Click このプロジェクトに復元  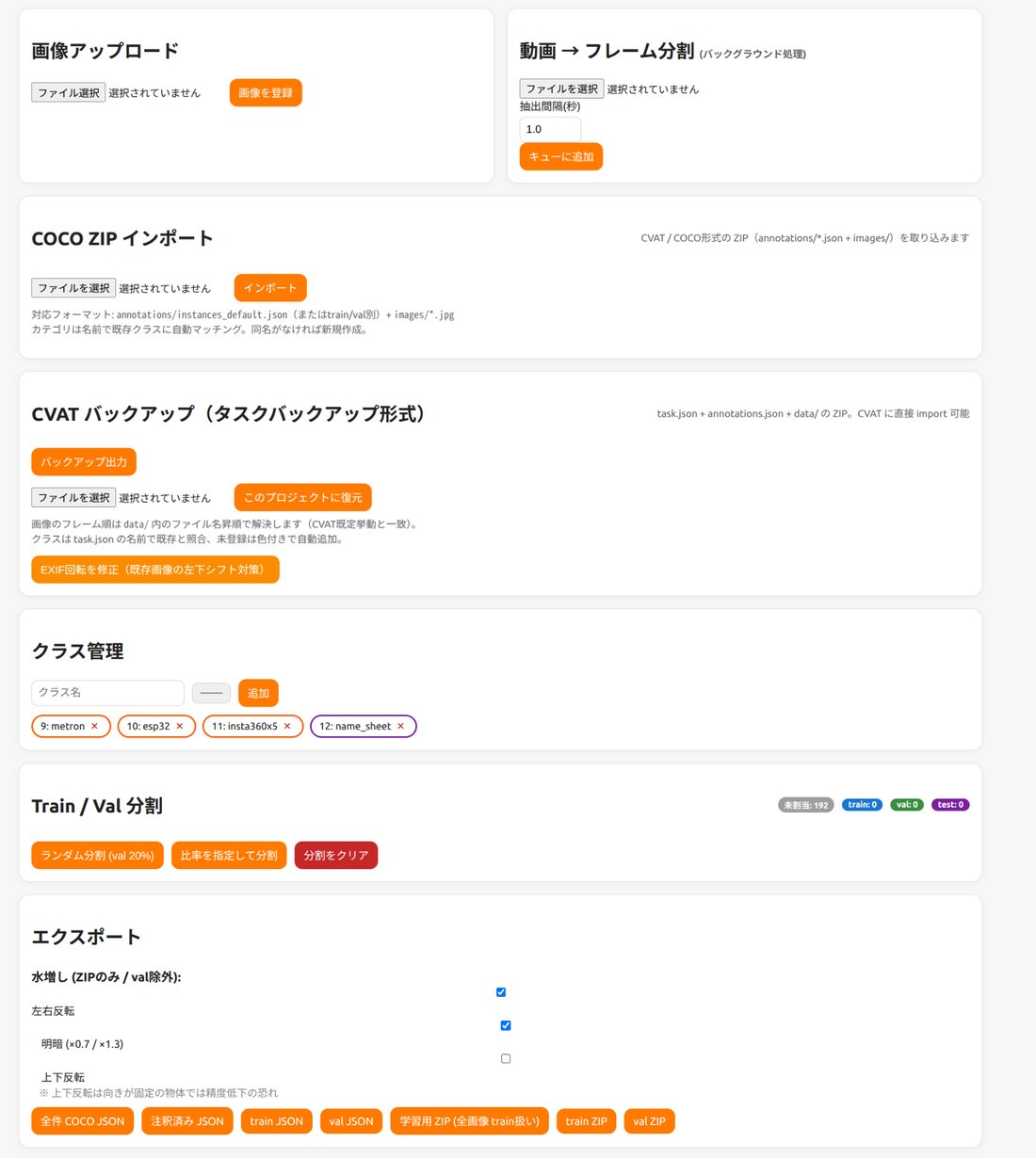coord(303,497)
